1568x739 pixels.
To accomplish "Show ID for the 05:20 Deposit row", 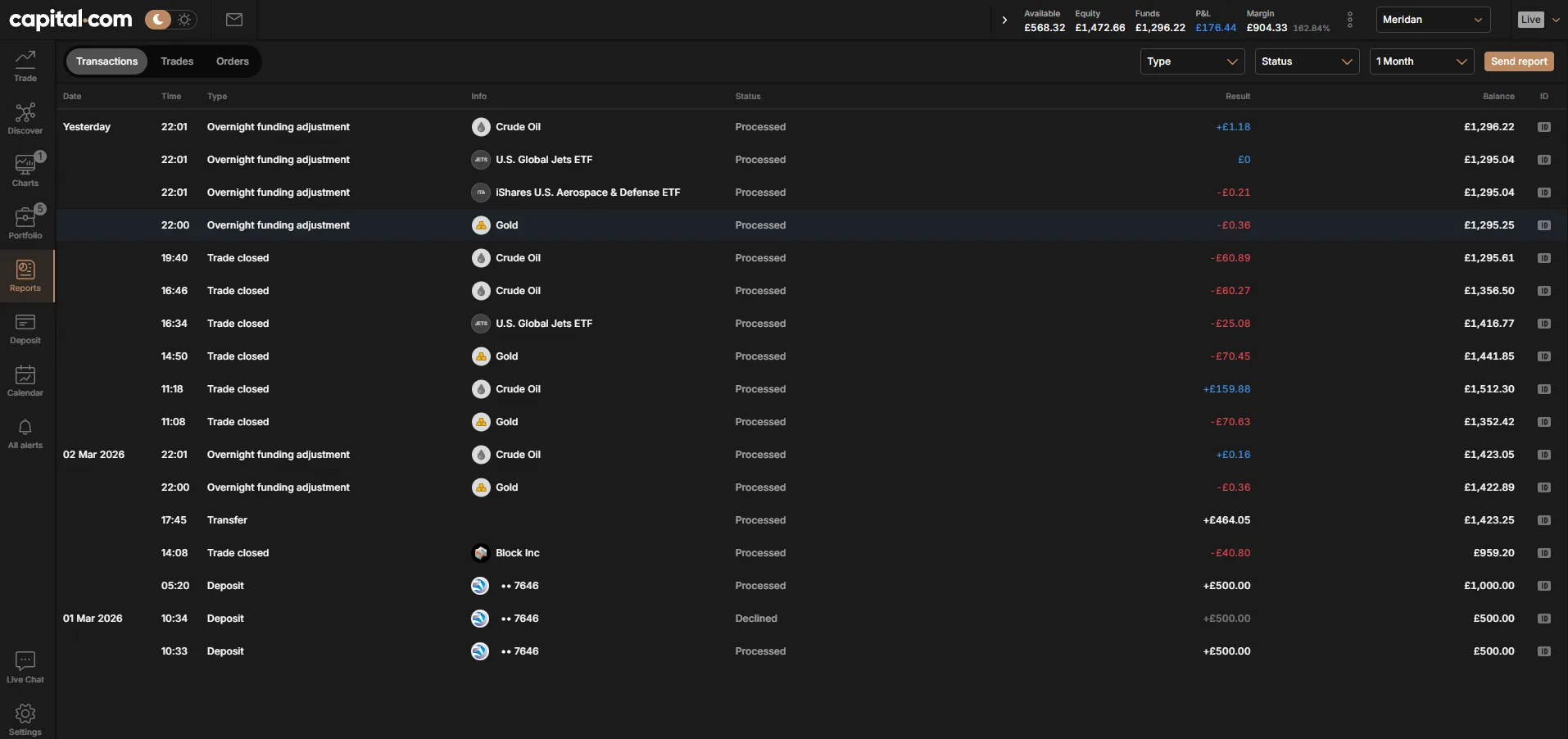I will tap(1544, 586).
